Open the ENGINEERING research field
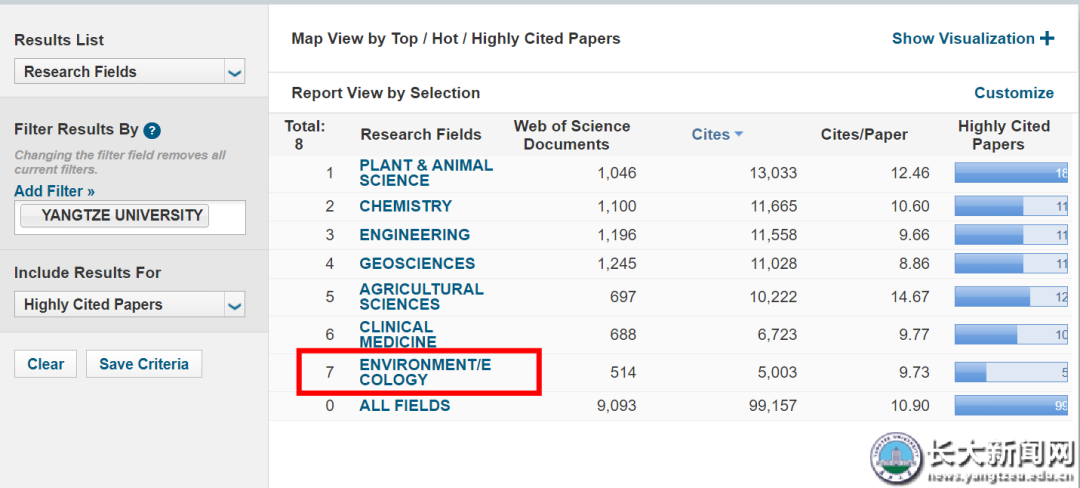1080x488 pixels. [x=414, y=235]
